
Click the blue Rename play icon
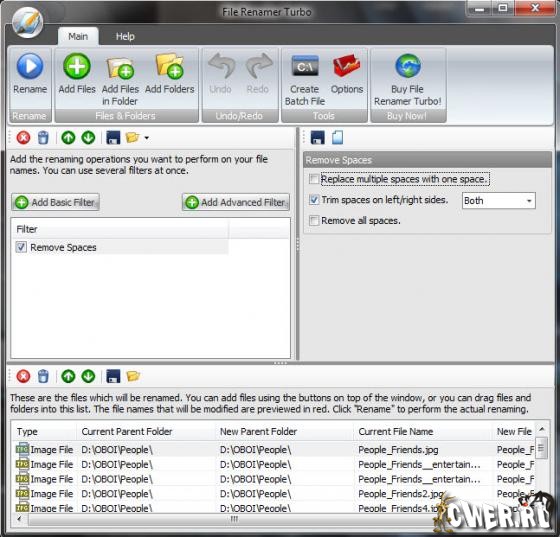pos(30,66)
